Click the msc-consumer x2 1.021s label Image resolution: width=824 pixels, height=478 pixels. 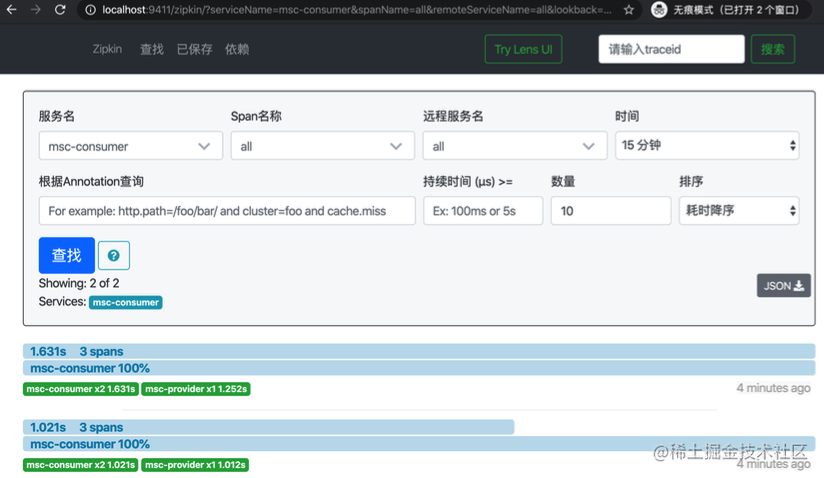tap(80, 465)
